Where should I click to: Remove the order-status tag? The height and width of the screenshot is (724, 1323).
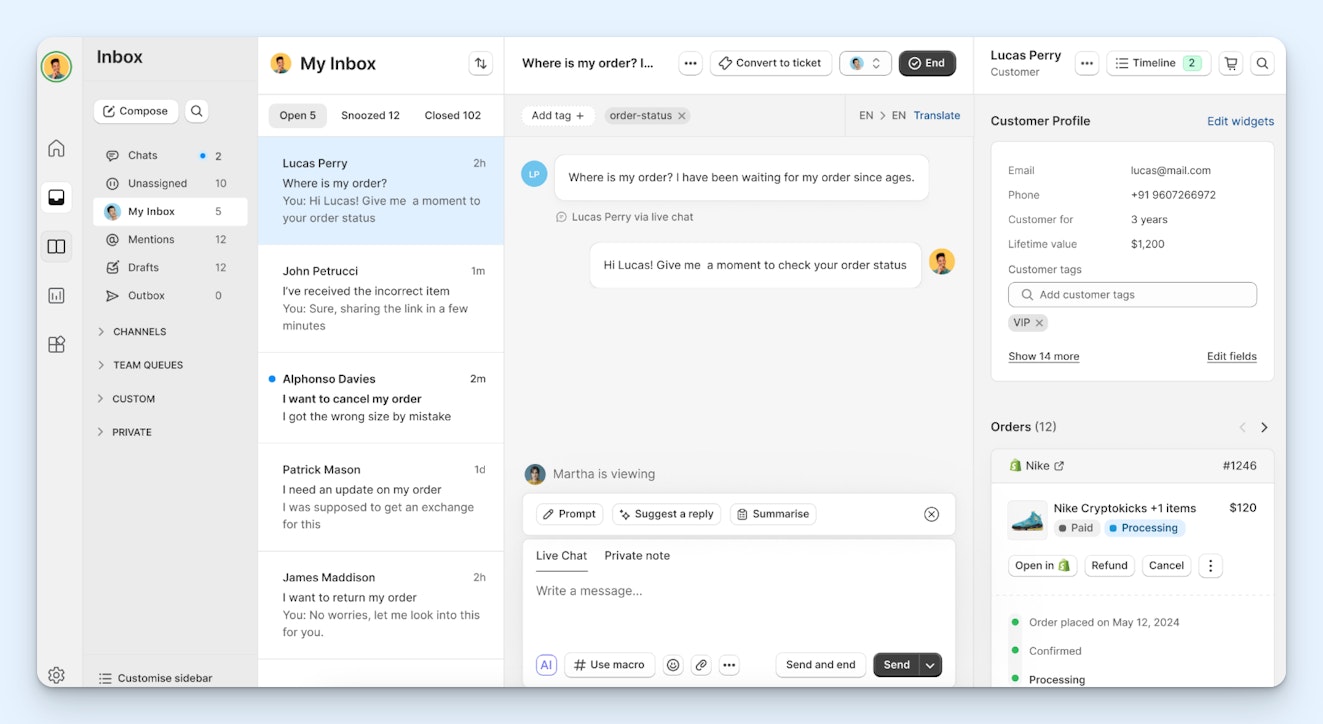[x=682, y=116]
